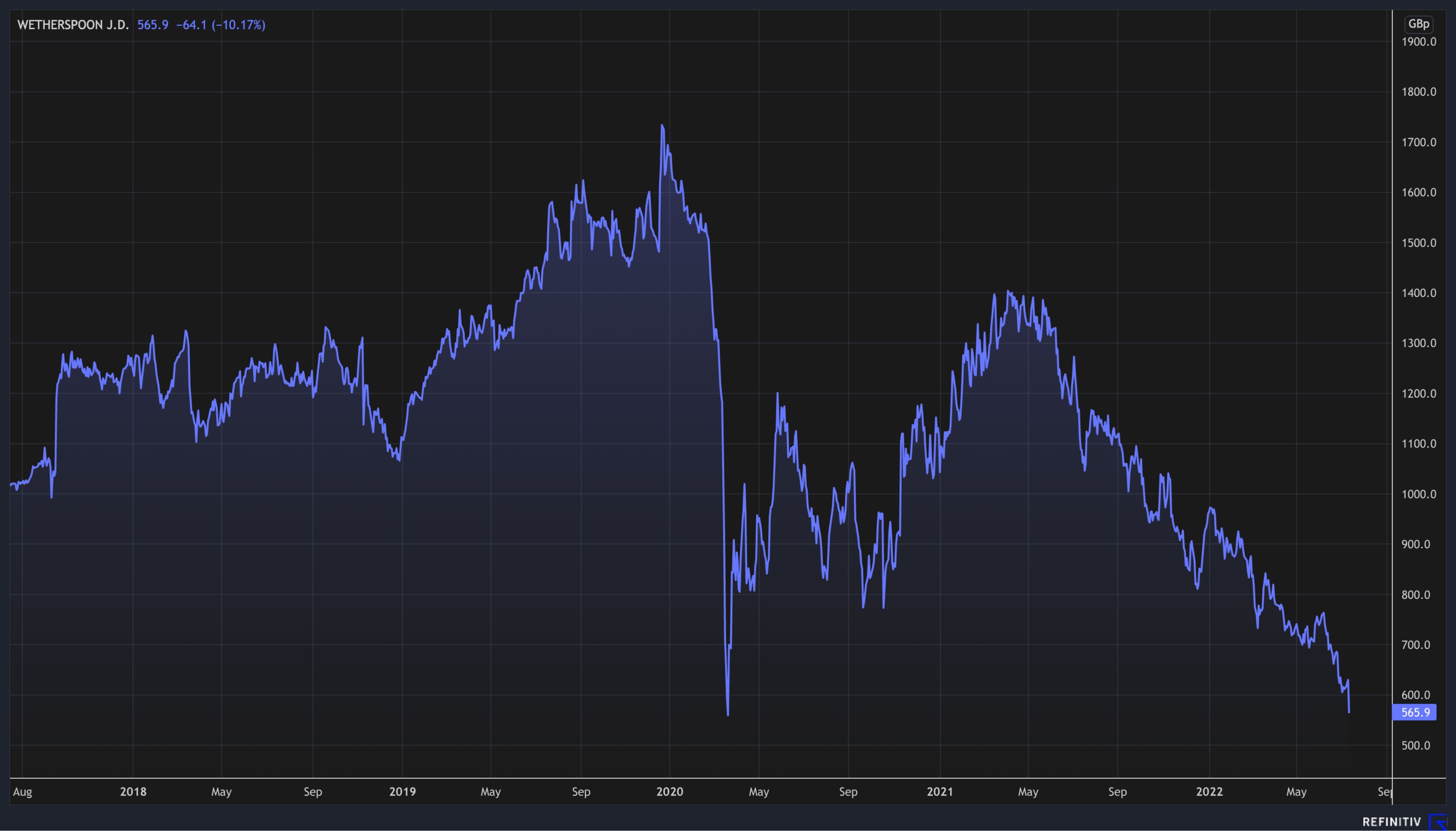Click the May label right after 2018

pos(221,792)
